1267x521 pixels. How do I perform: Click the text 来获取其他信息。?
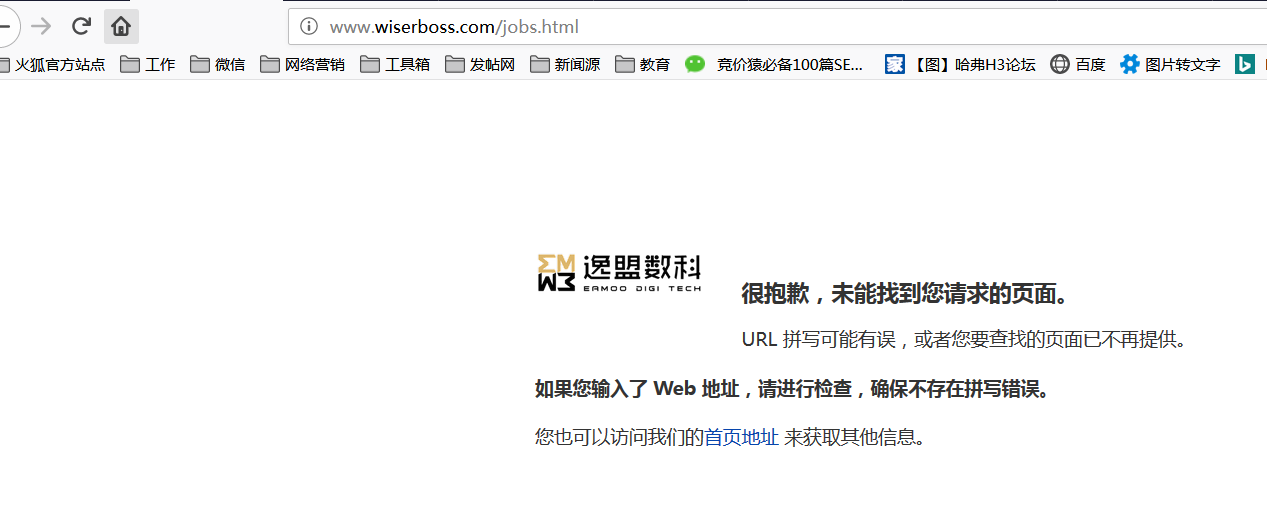coord(855,437)
